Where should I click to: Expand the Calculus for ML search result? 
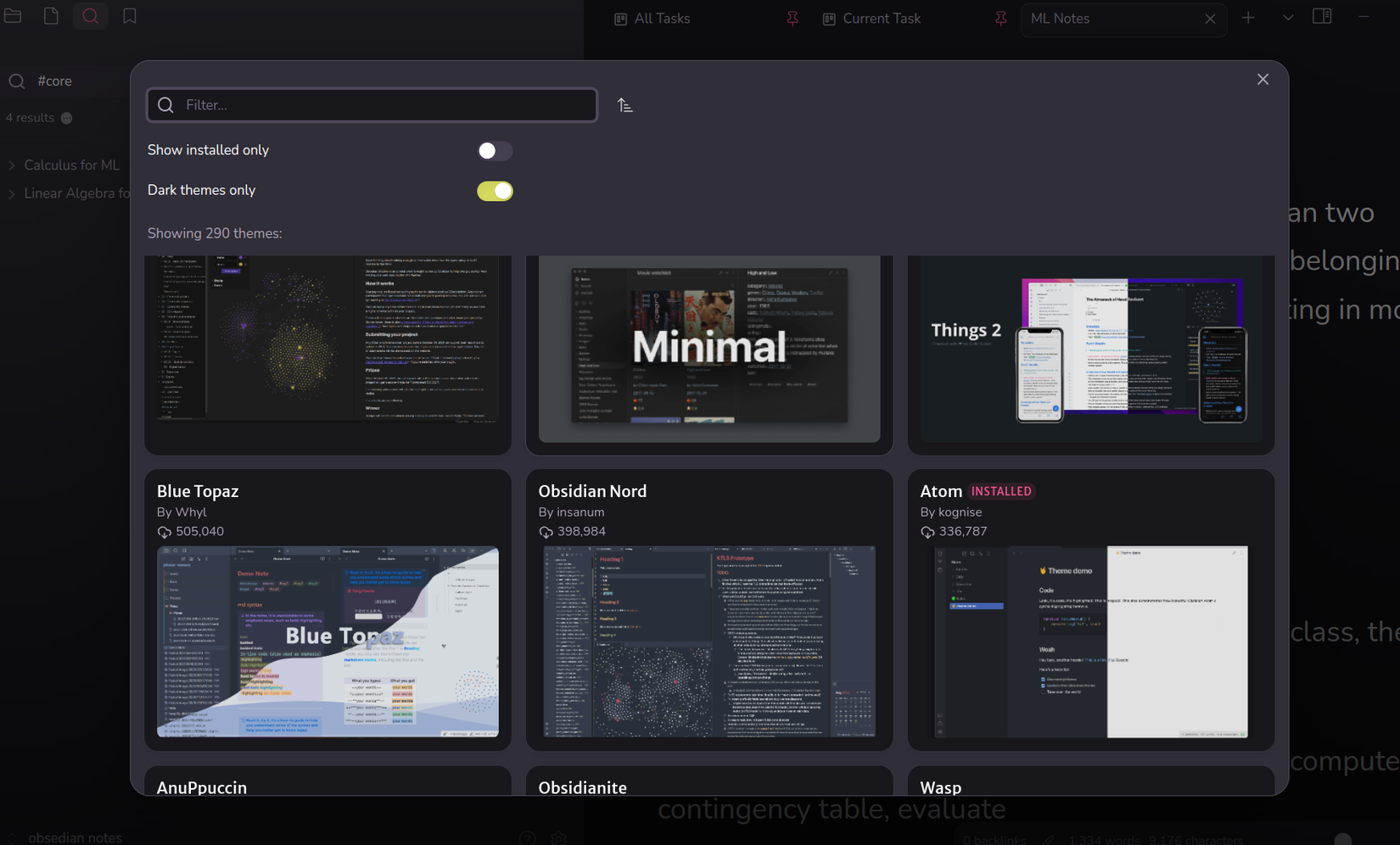tap(11, 165)
